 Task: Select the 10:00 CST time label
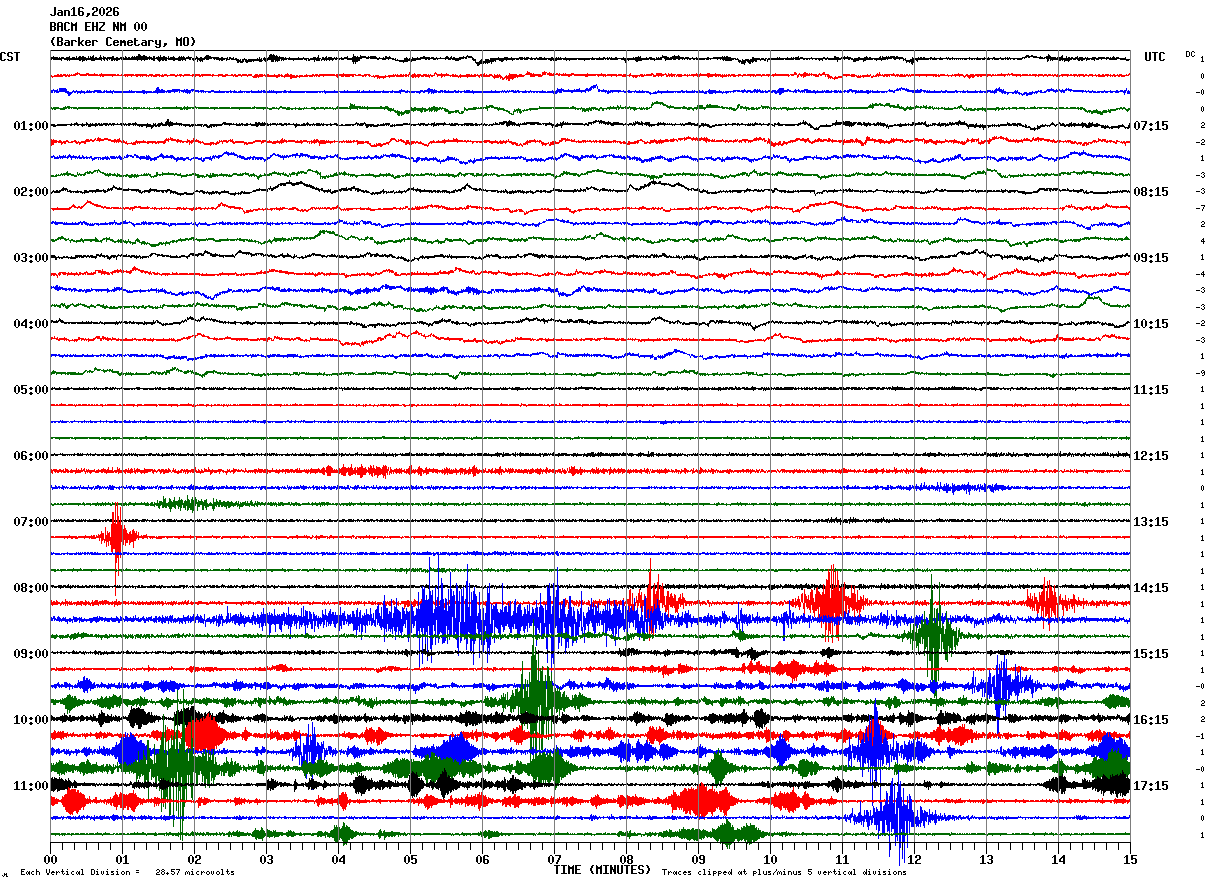(31, 720)
